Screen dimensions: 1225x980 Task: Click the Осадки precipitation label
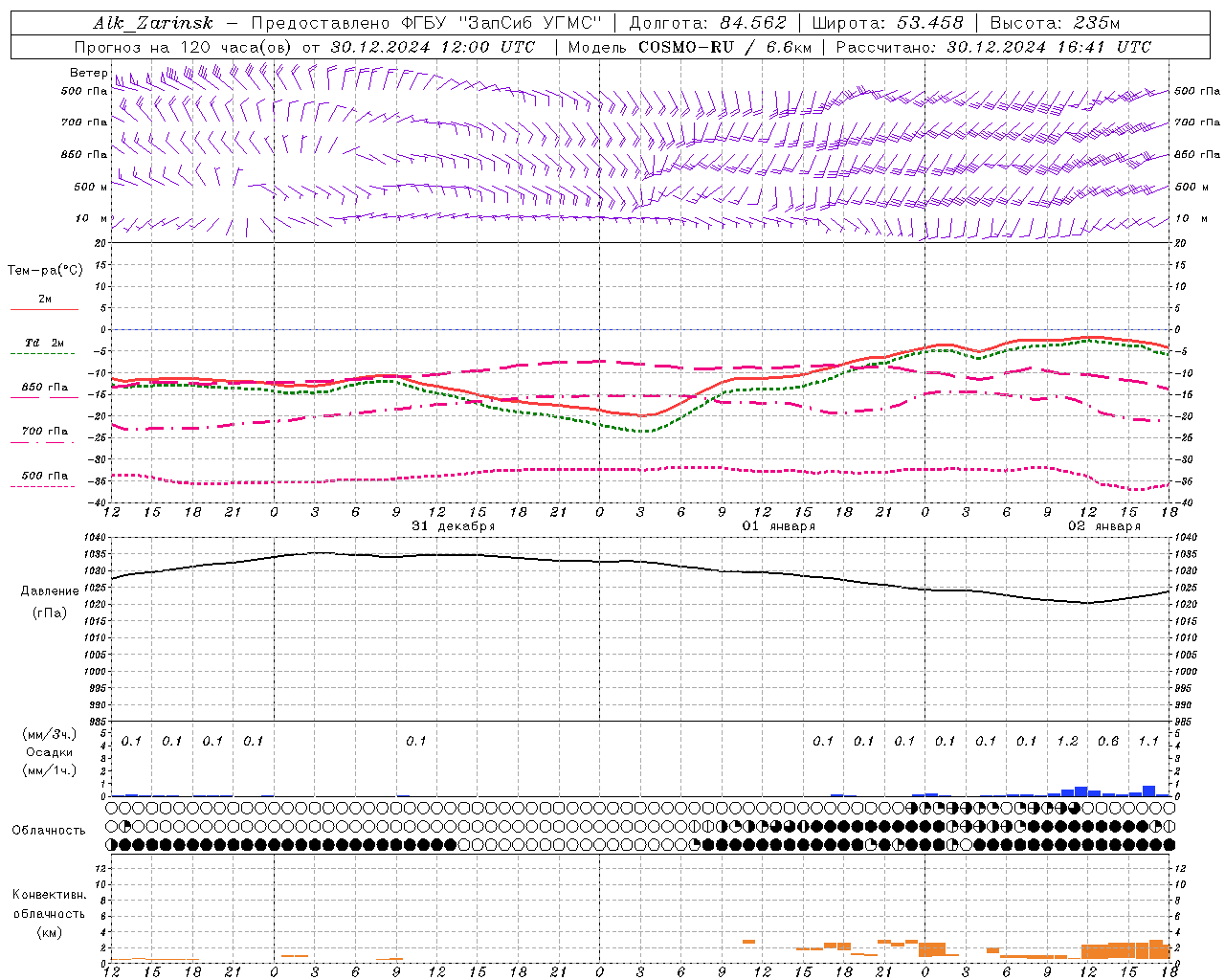[49, 752]
